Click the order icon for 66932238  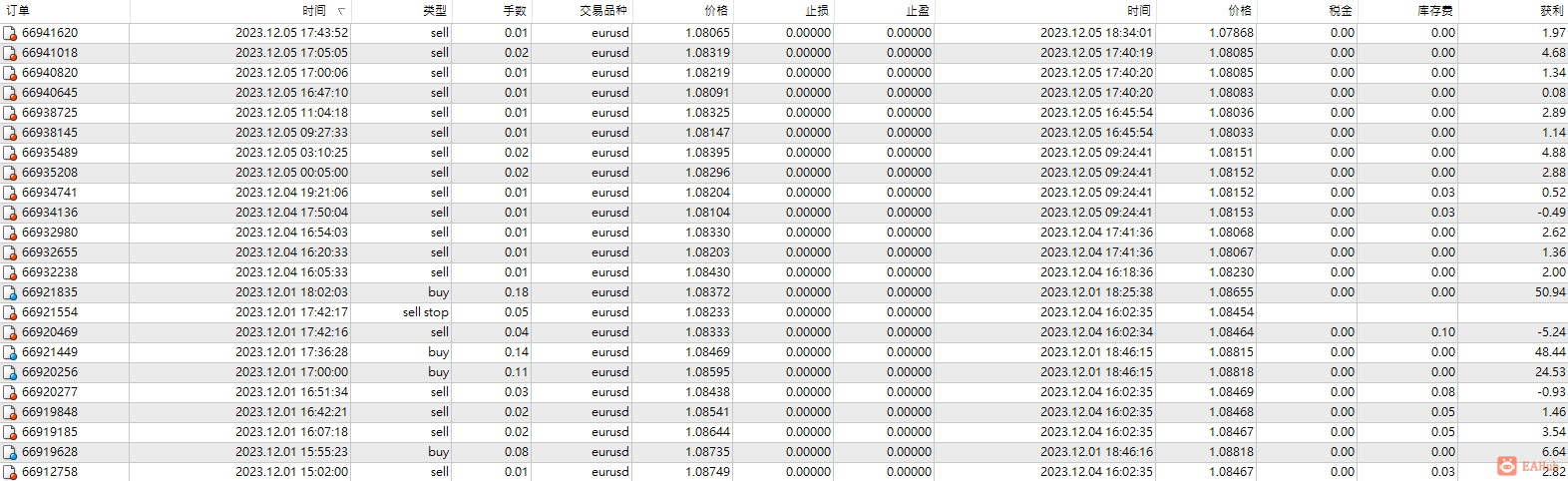tap(10, 272)
